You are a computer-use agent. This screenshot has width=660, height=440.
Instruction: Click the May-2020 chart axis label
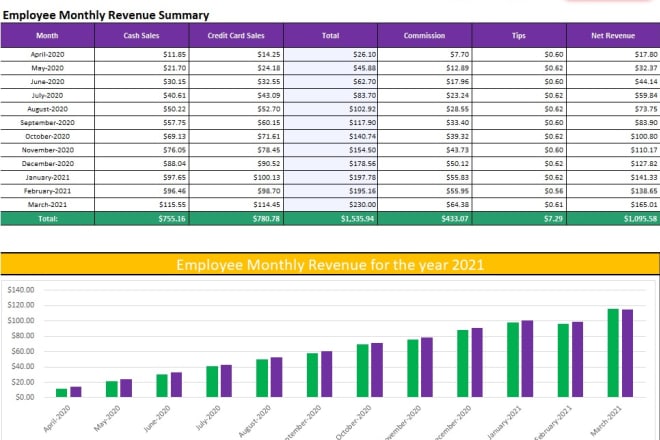(x=107, y=418)
